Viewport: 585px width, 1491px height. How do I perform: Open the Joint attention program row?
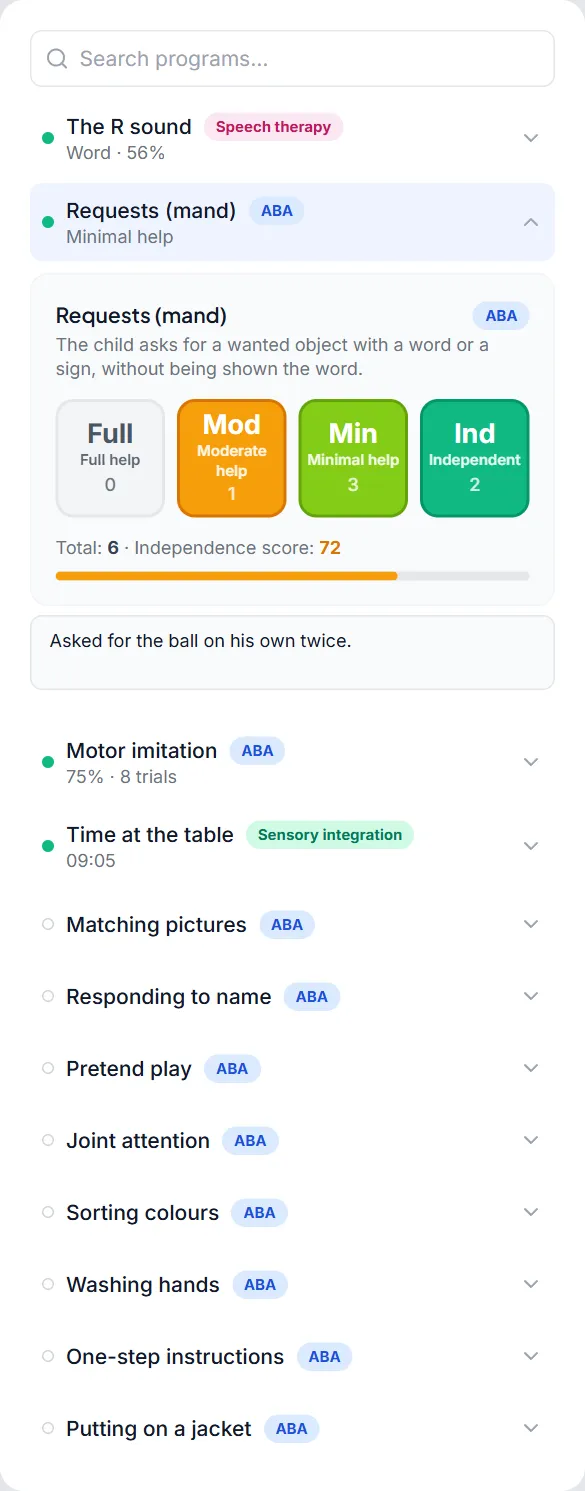[292, 1140]
